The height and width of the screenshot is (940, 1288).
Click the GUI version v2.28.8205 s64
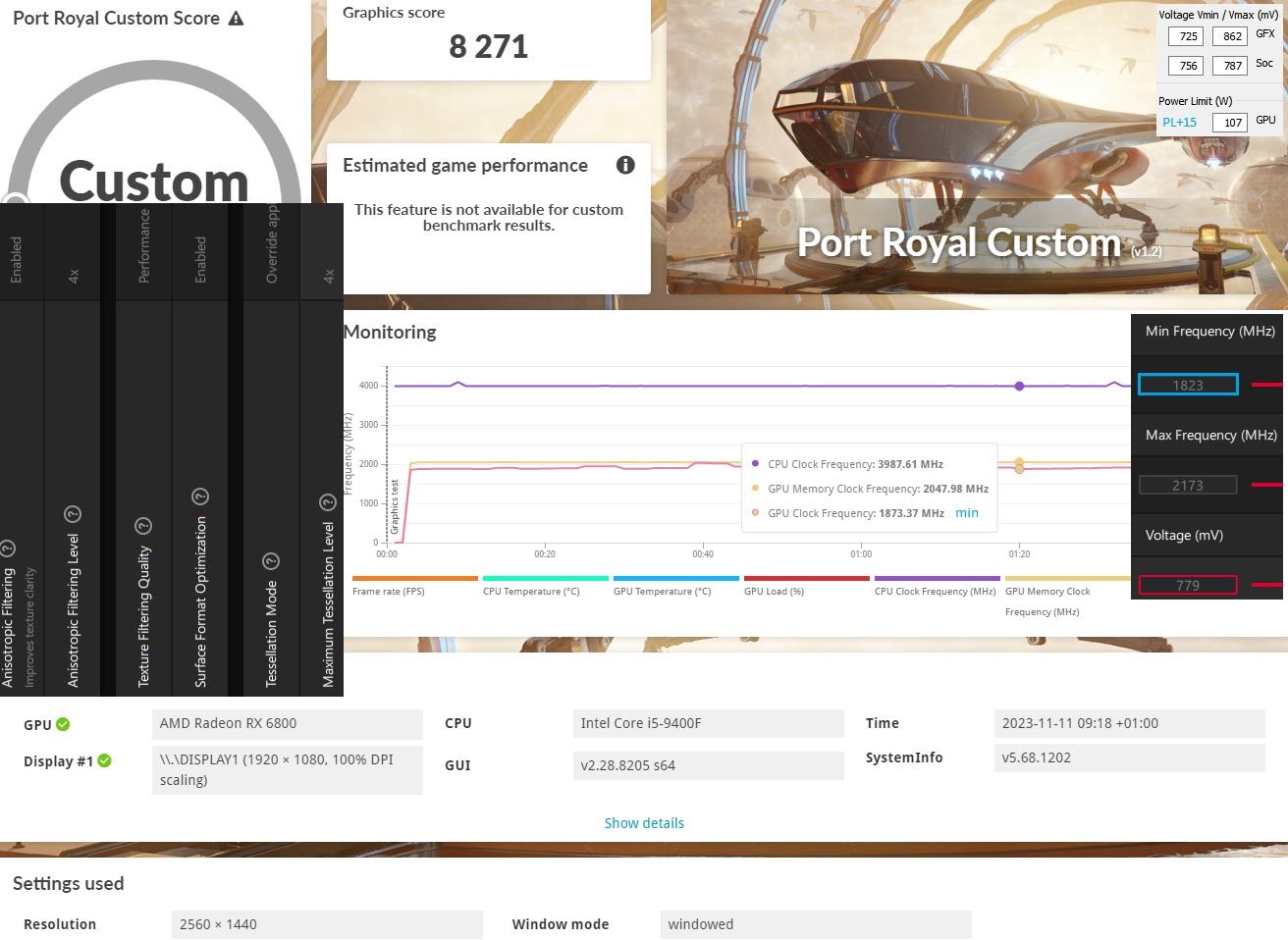click(x=708, y=765)
